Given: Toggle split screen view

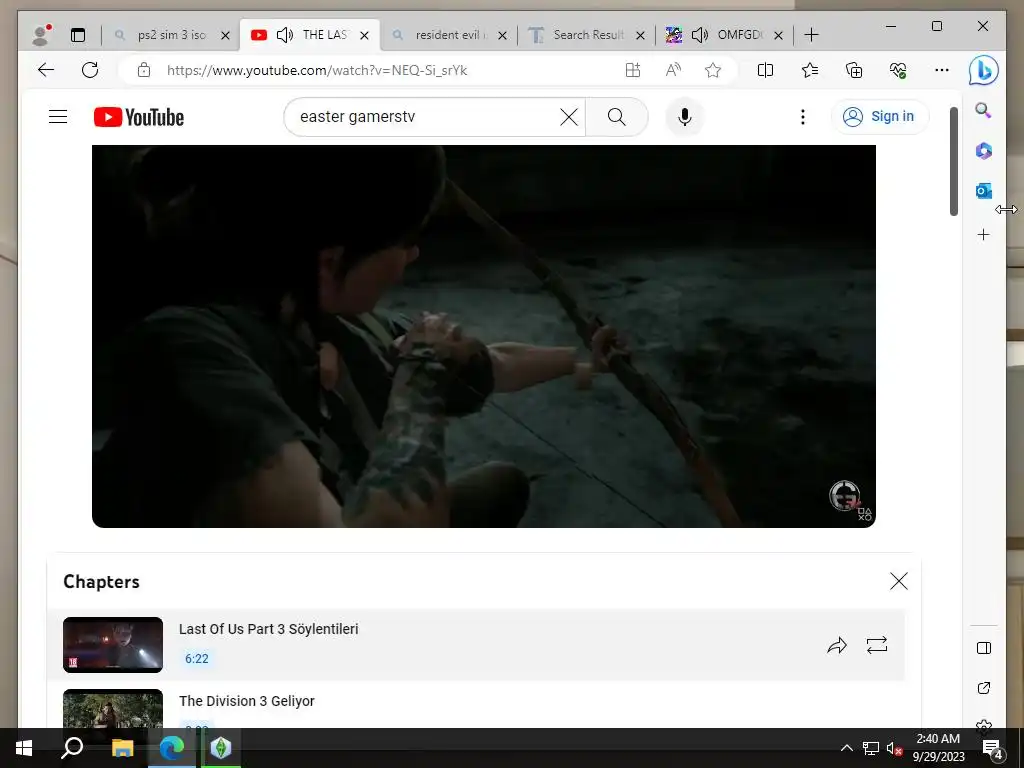Looking at the screenshot, I should click(x=765, y=70).
